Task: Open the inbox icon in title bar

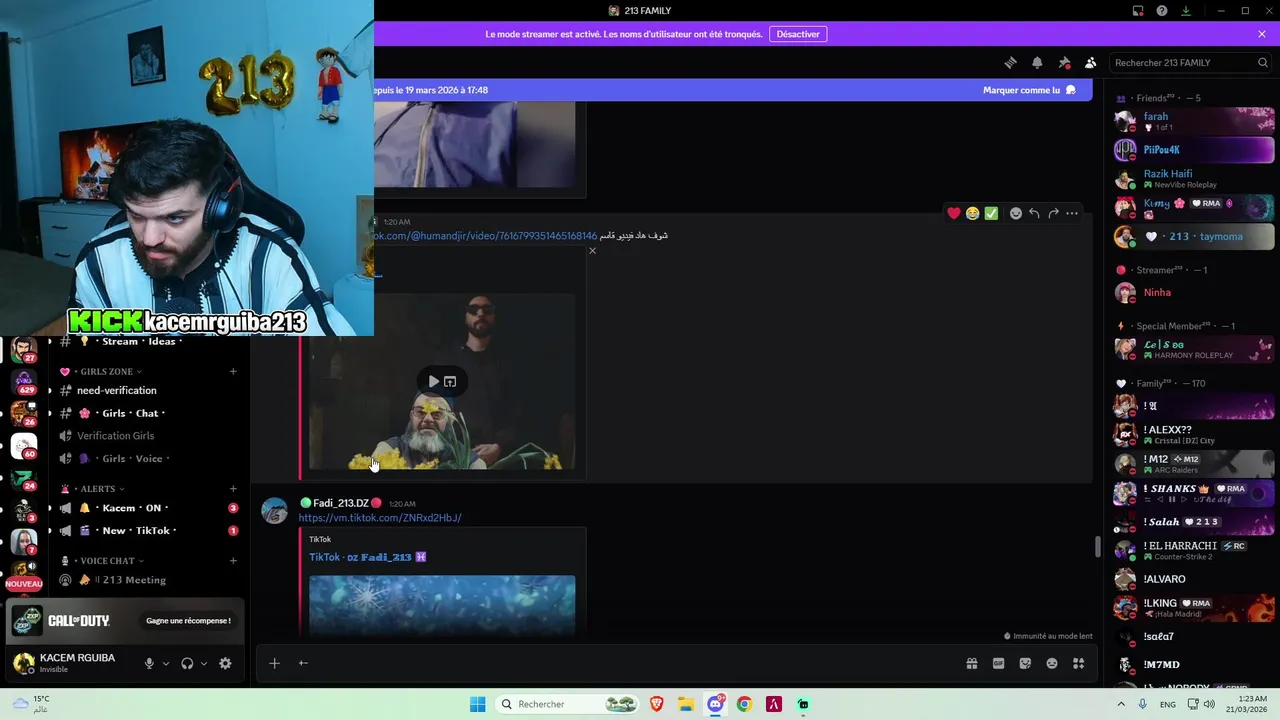Action: point(1138,11)
